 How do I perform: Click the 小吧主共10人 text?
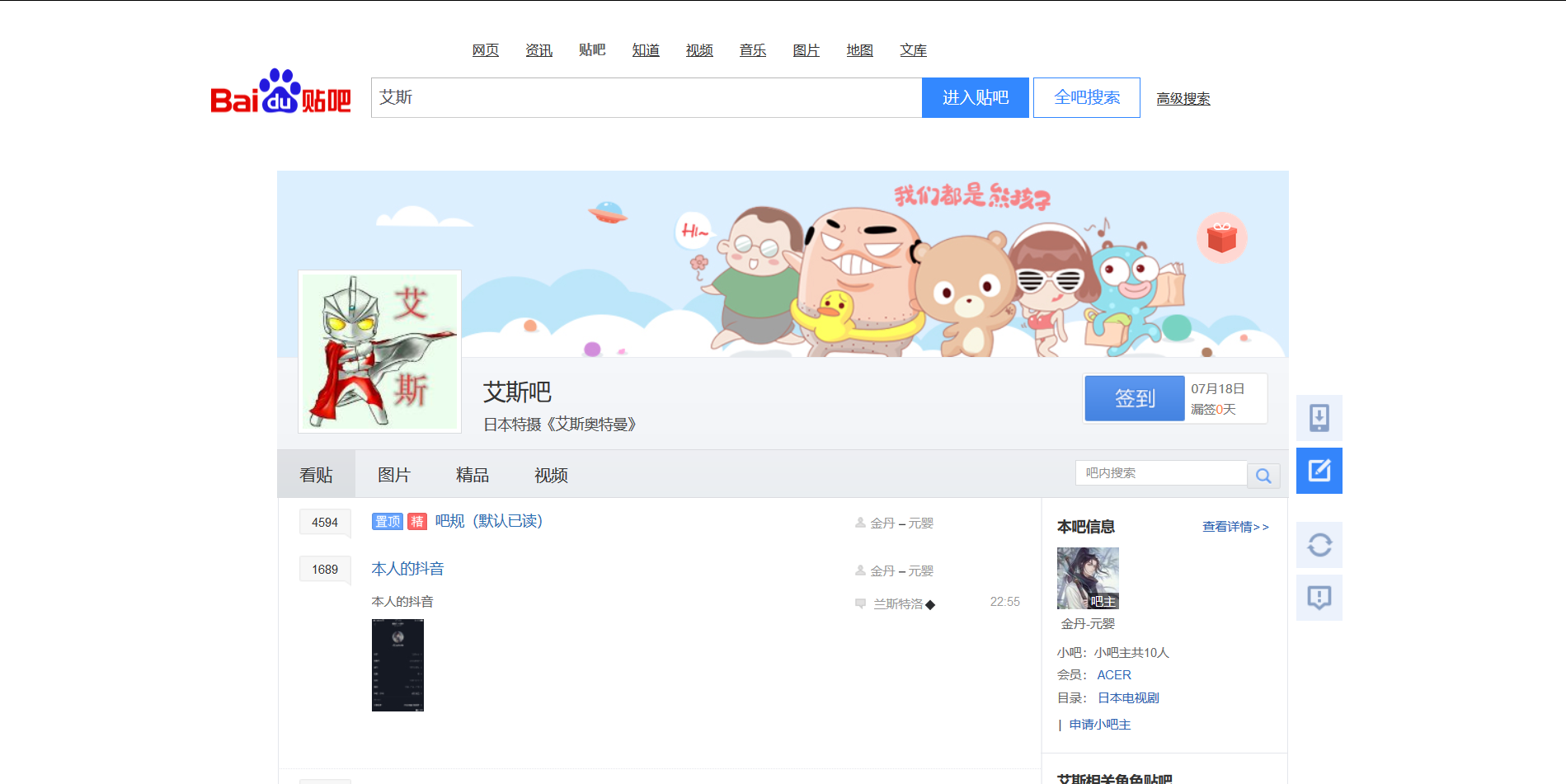click(x=1131, y=653)
